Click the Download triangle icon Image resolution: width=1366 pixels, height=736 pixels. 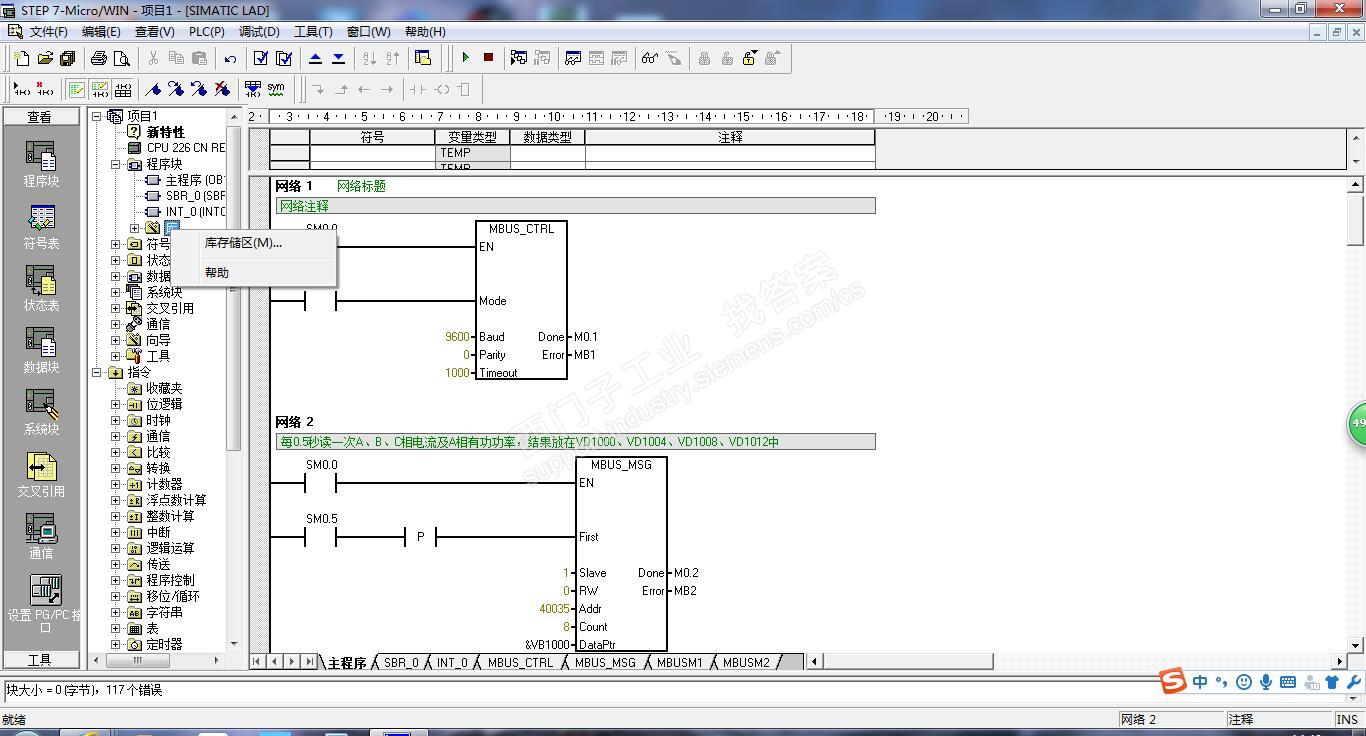pos(339,58)
